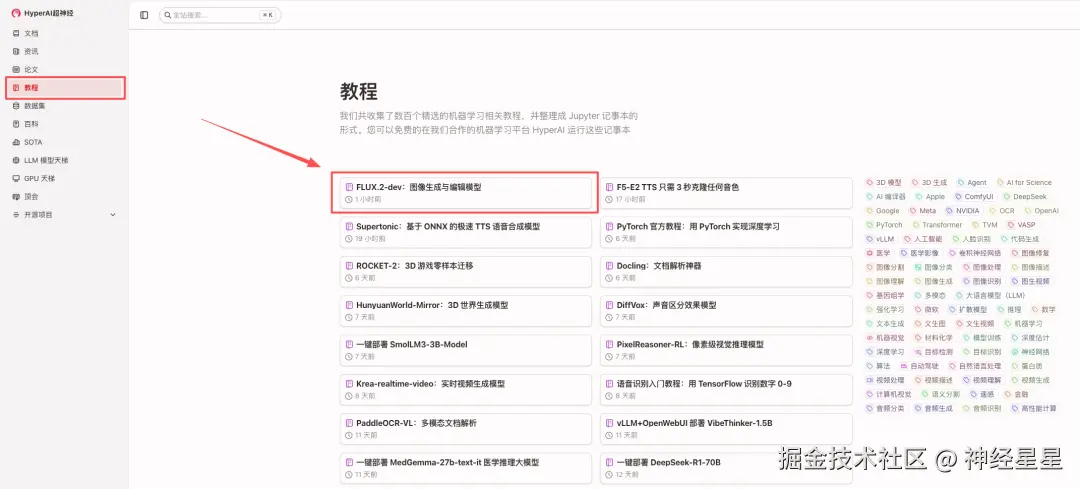Open FLUX.2-dev 图像生成与编辑模型 tutorial
The width and height of the screenshot is (1080, 489).
466,193
